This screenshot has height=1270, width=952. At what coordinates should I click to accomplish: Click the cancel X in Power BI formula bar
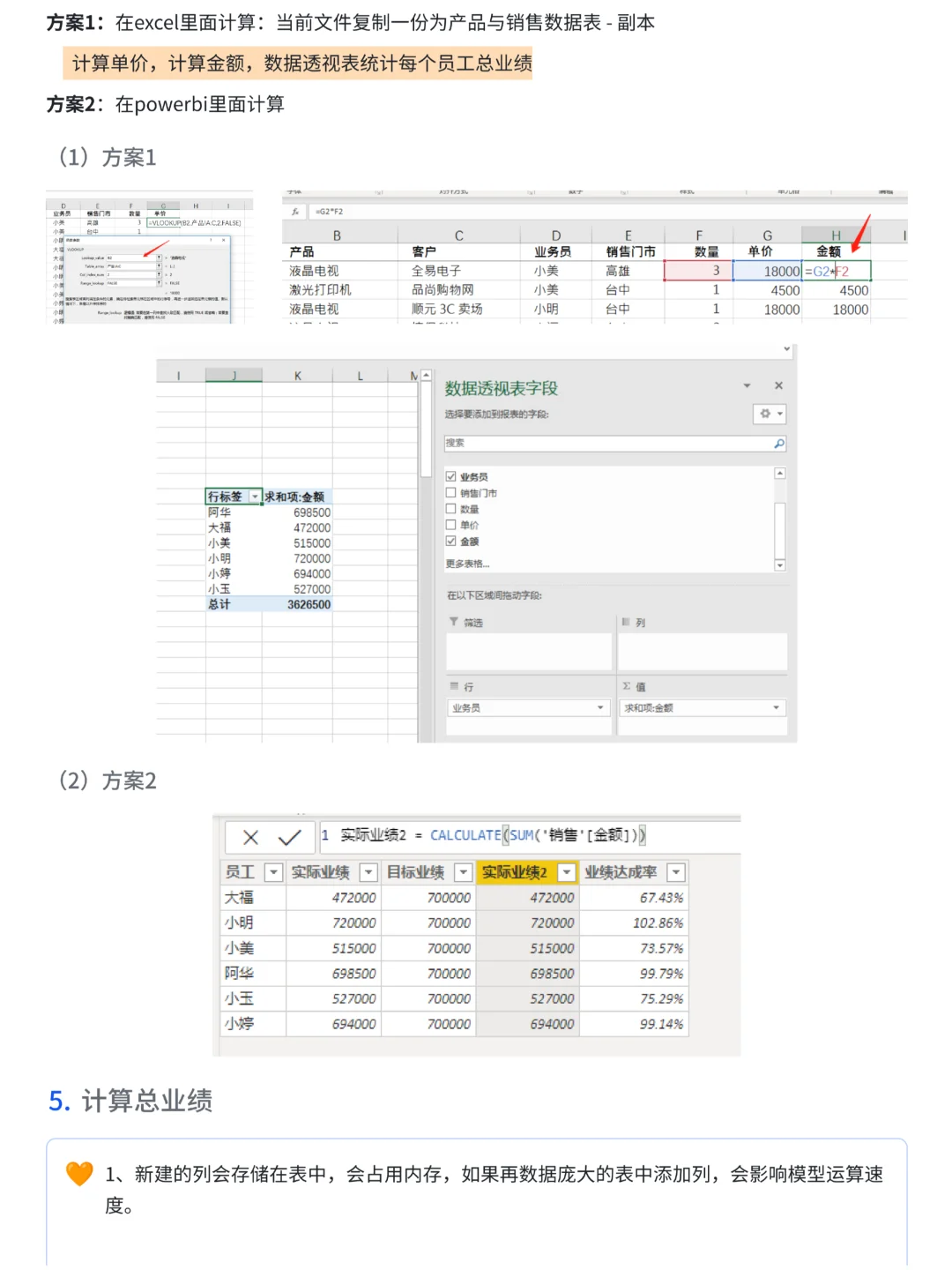[x=250, y=837]
